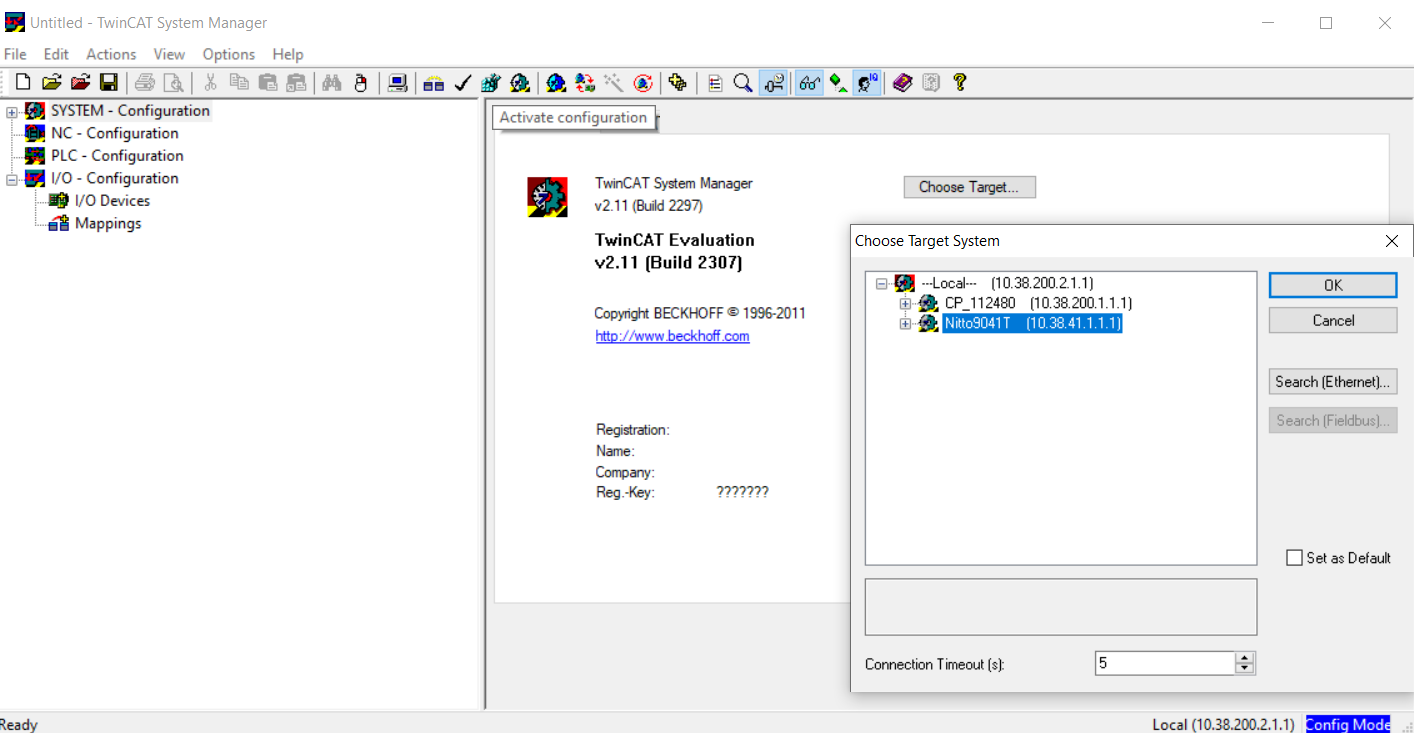
Task: Decrease the Connection Timeout with the down arrow
Action: tap(1244, 669)
